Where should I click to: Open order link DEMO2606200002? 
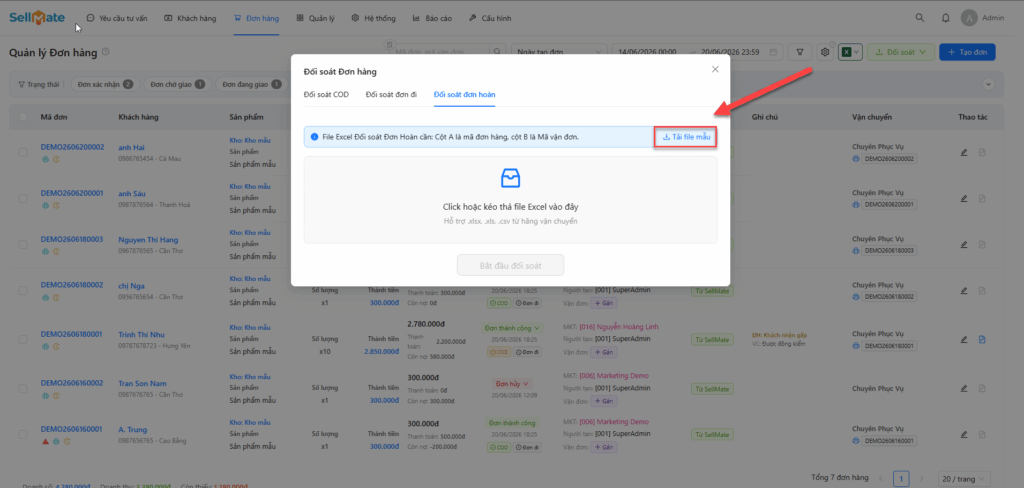pyautogui.click(x=72, y=147)
